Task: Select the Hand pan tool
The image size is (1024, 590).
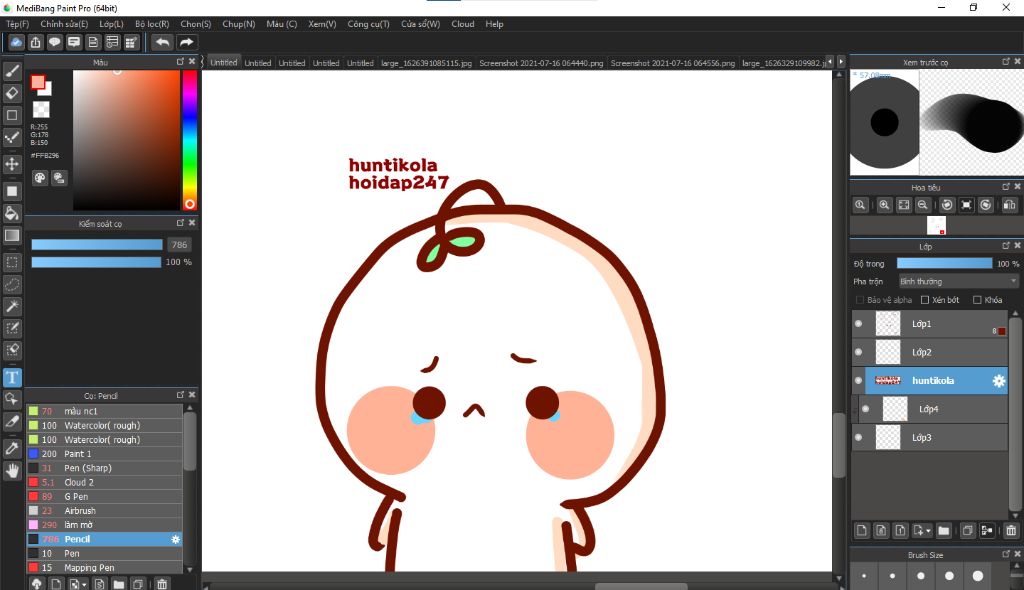Action: click(x=12, y=470)
